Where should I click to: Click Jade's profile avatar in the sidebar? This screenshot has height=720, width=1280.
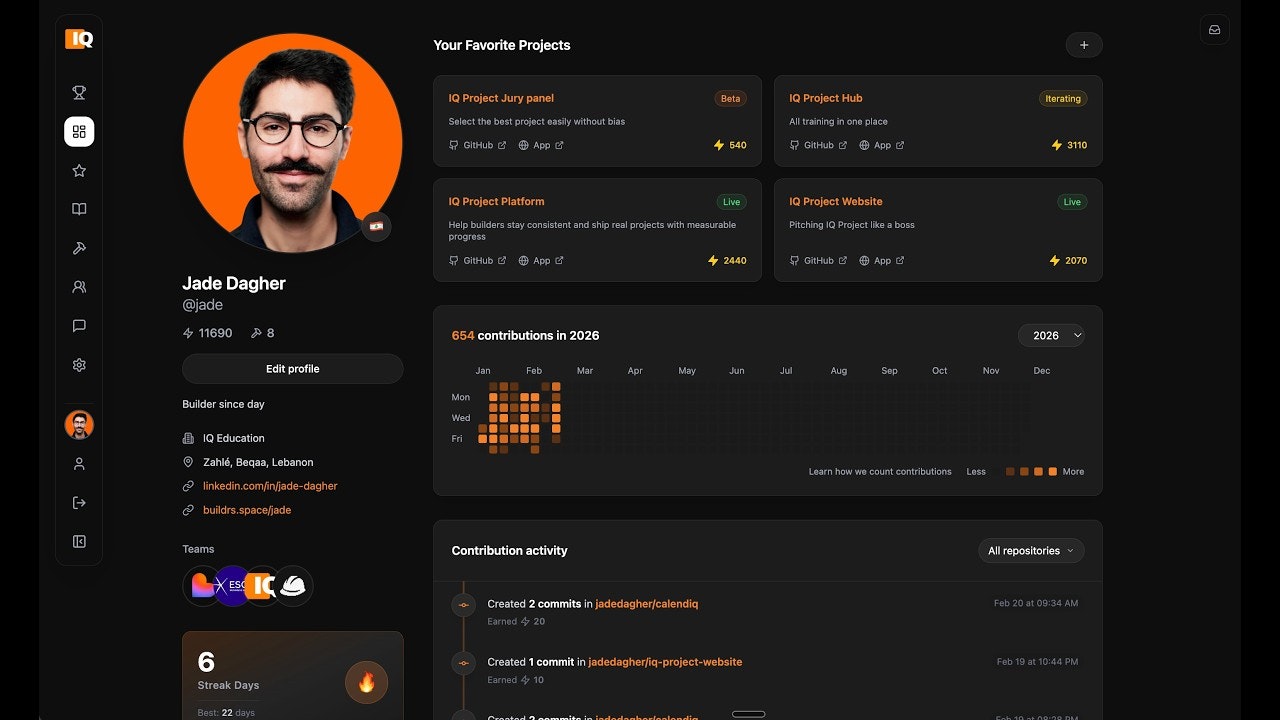click(79, 424)
